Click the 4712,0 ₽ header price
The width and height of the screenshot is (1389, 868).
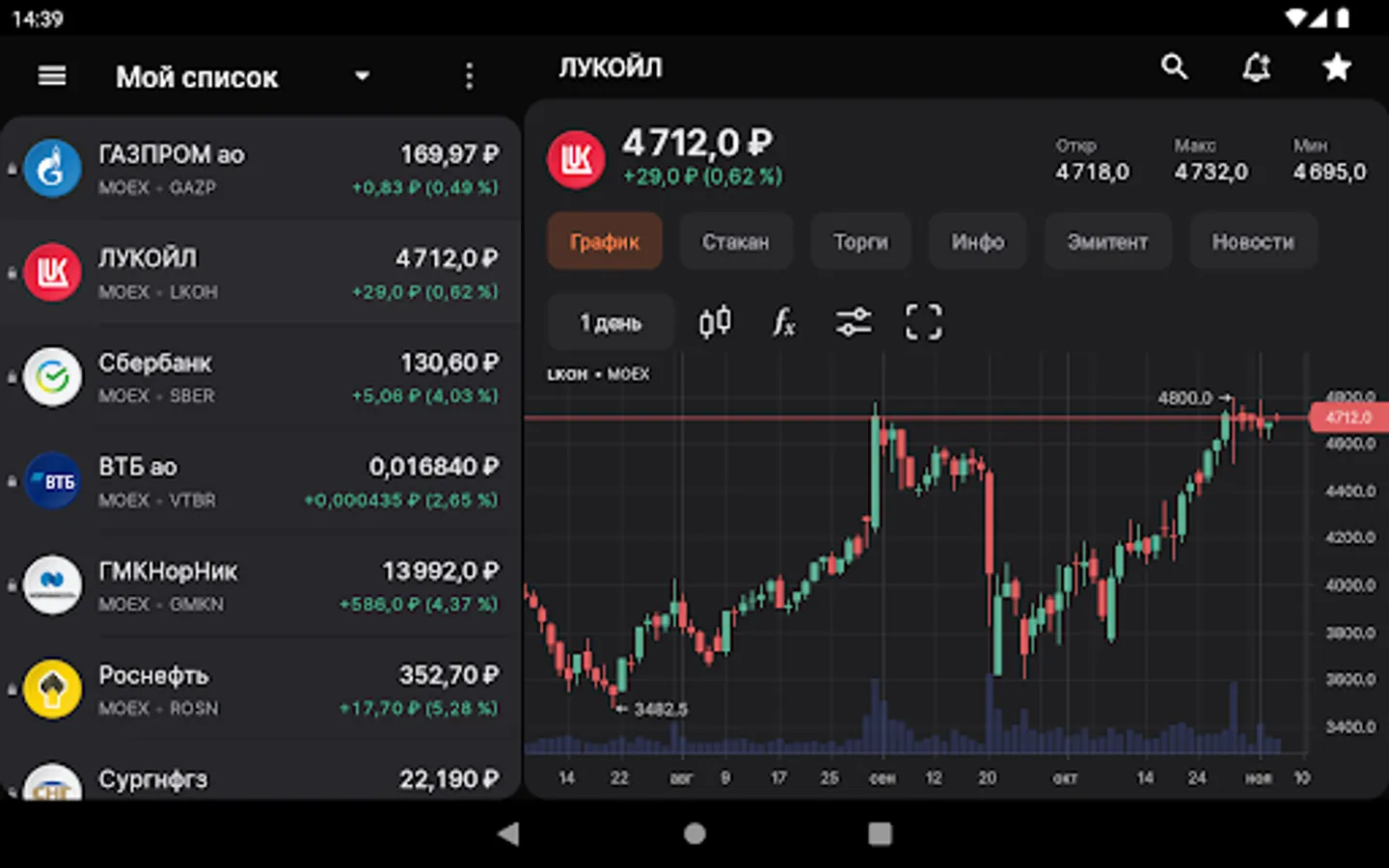pos(697,144)
